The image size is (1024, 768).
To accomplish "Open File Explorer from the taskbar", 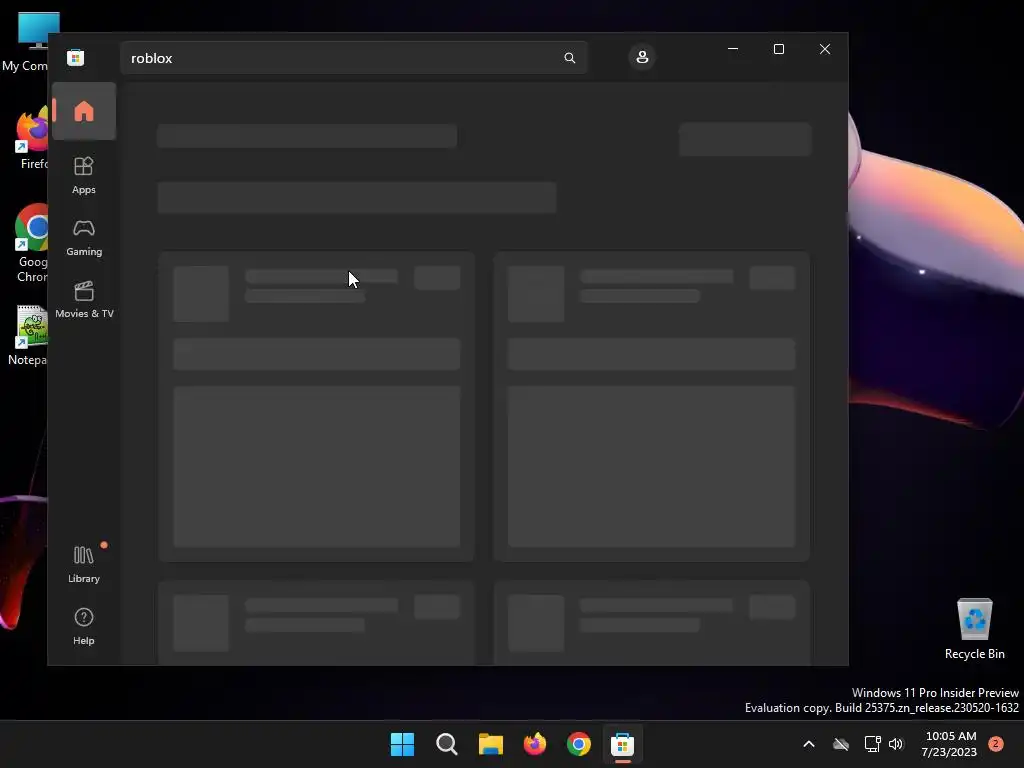I will click(x=490, y=744).
